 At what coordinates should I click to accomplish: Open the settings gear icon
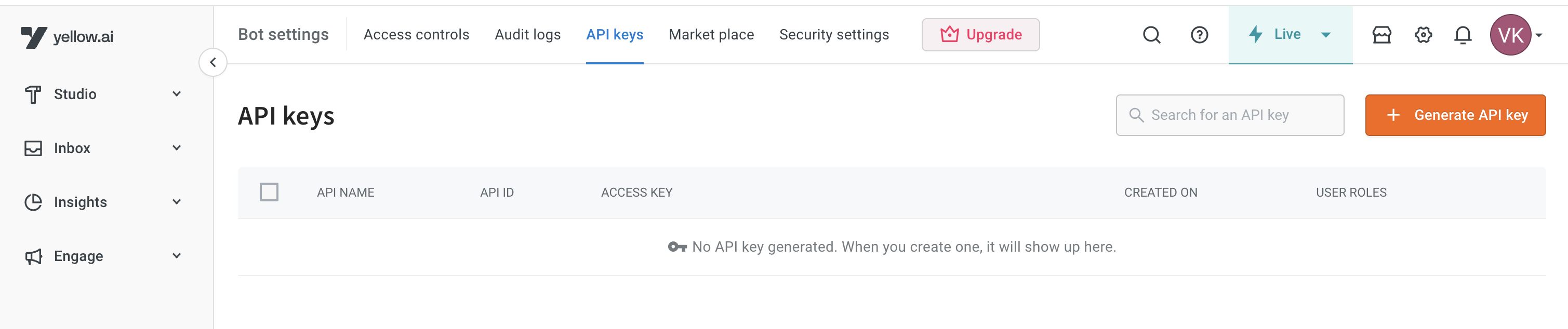pos(1423,35)
